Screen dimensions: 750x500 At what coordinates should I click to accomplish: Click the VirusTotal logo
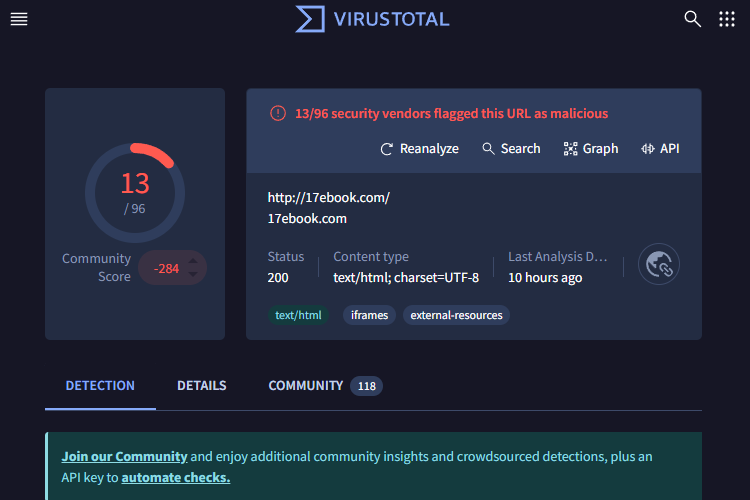(x=372, y=19)
